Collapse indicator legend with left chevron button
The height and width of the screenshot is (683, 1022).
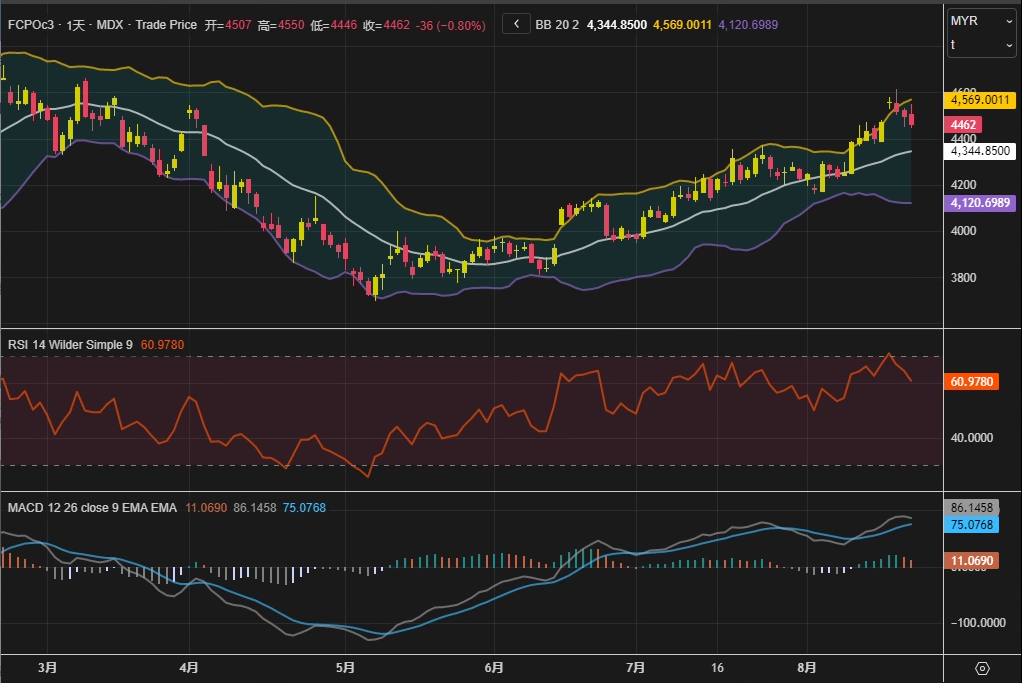tap(516, 25)
